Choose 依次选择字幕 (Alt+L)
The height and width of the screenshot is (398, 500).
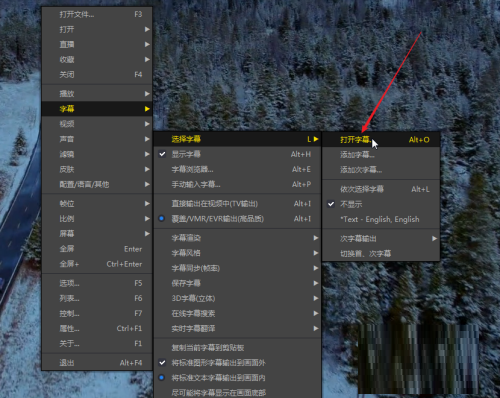pyautogui.click(x=381, y=189)
